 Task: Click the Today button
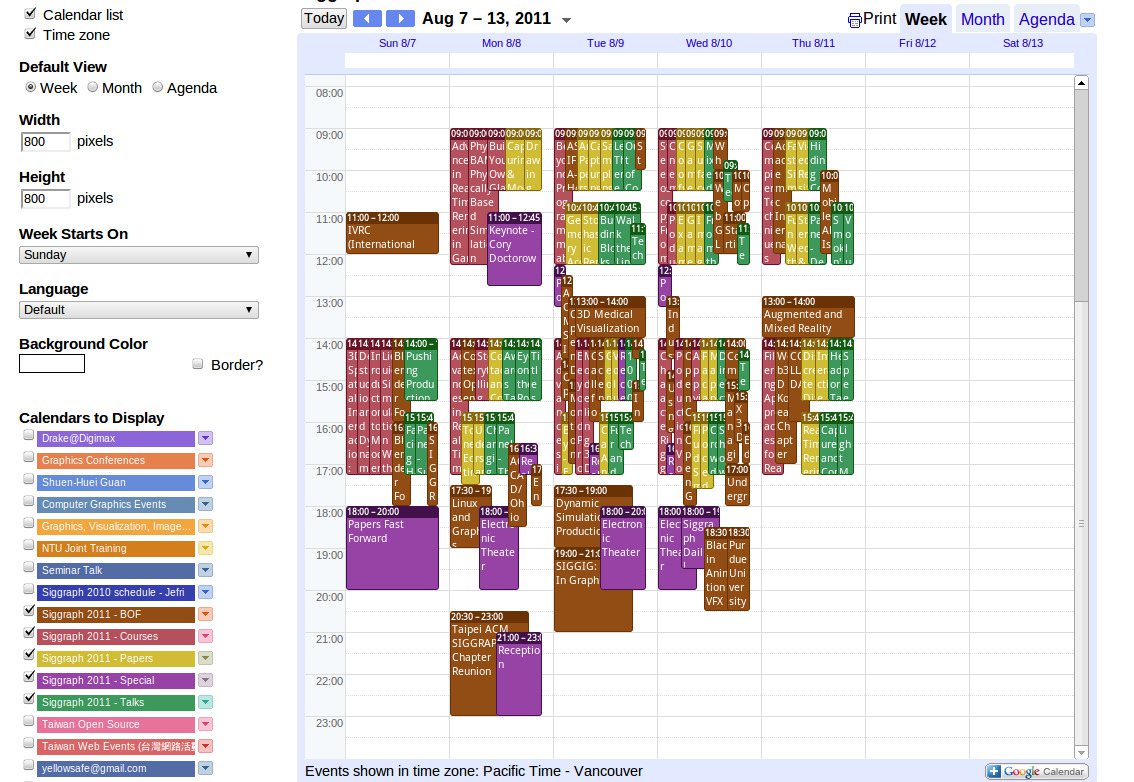[x=323, y=19]
